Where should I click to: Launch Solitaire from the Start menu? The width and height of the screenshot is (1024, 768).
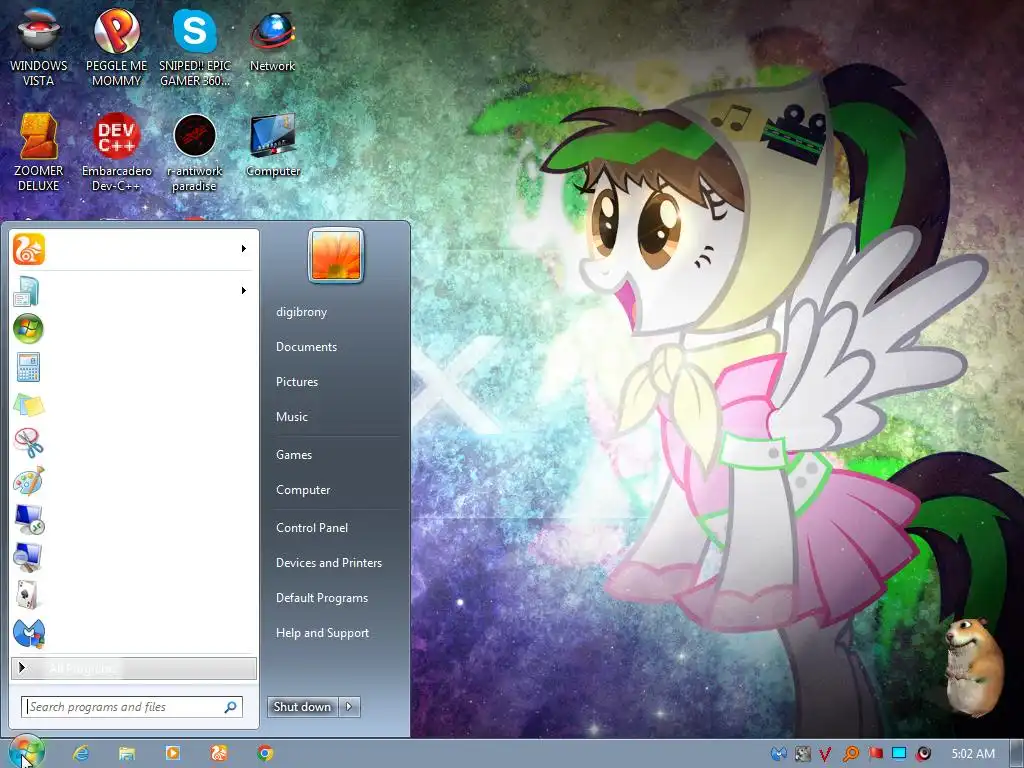click(28, 595)
